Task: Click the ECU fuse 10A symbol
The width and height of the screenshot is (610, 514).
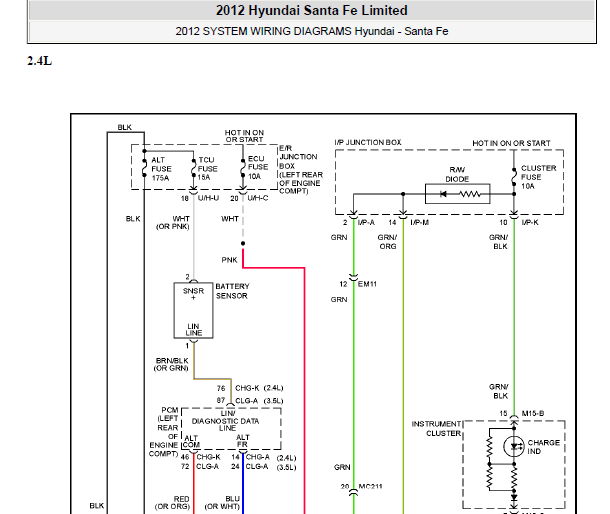Action: point(243,170)
